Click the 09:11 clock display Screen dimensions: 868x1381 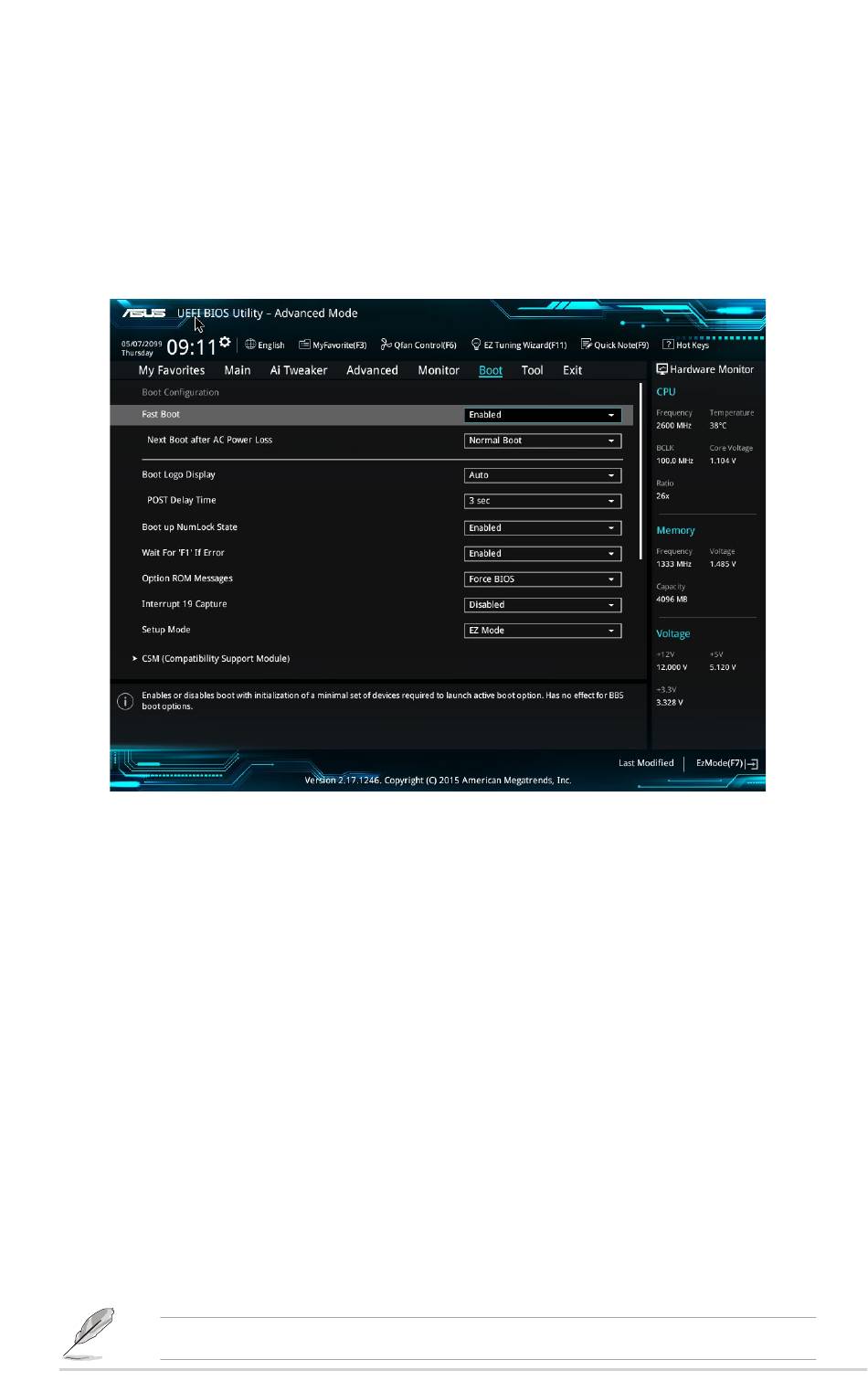[192, 347]
